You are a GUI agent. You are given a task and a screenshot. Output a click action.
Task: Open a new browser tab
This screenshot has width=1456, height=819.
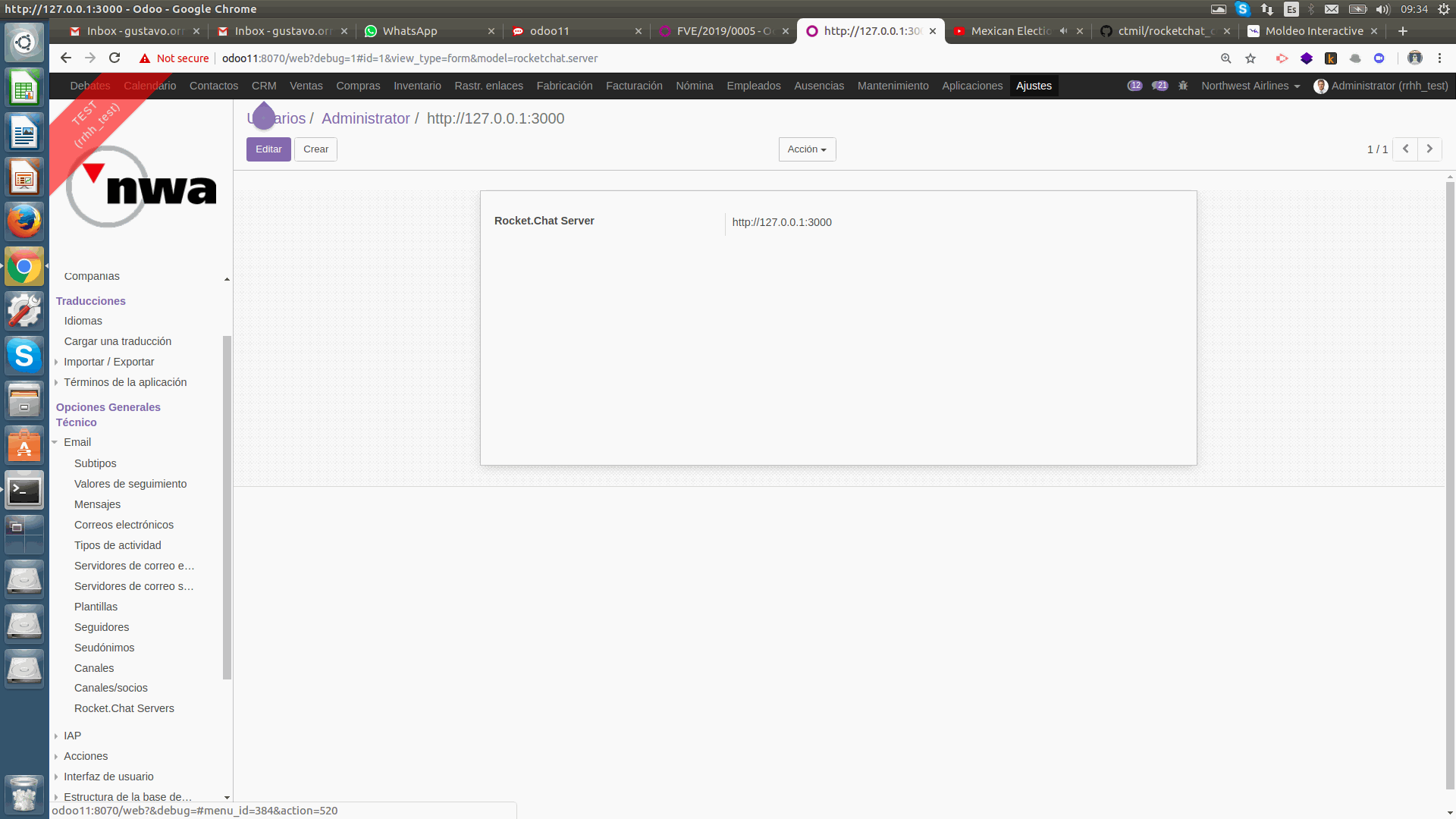click(1403, 31)
